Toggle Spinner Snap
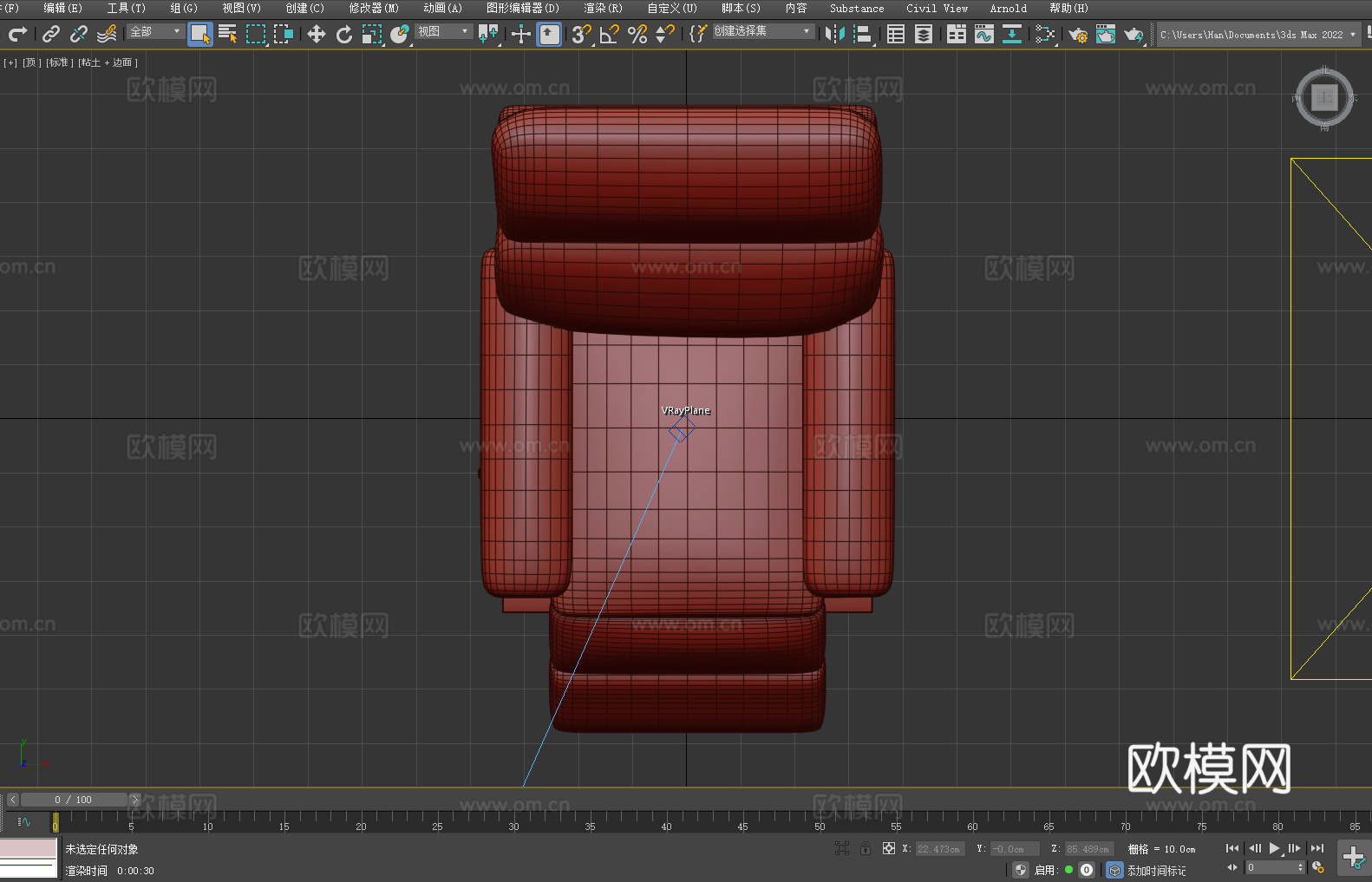1372x882 pixels. click(665, 34)
